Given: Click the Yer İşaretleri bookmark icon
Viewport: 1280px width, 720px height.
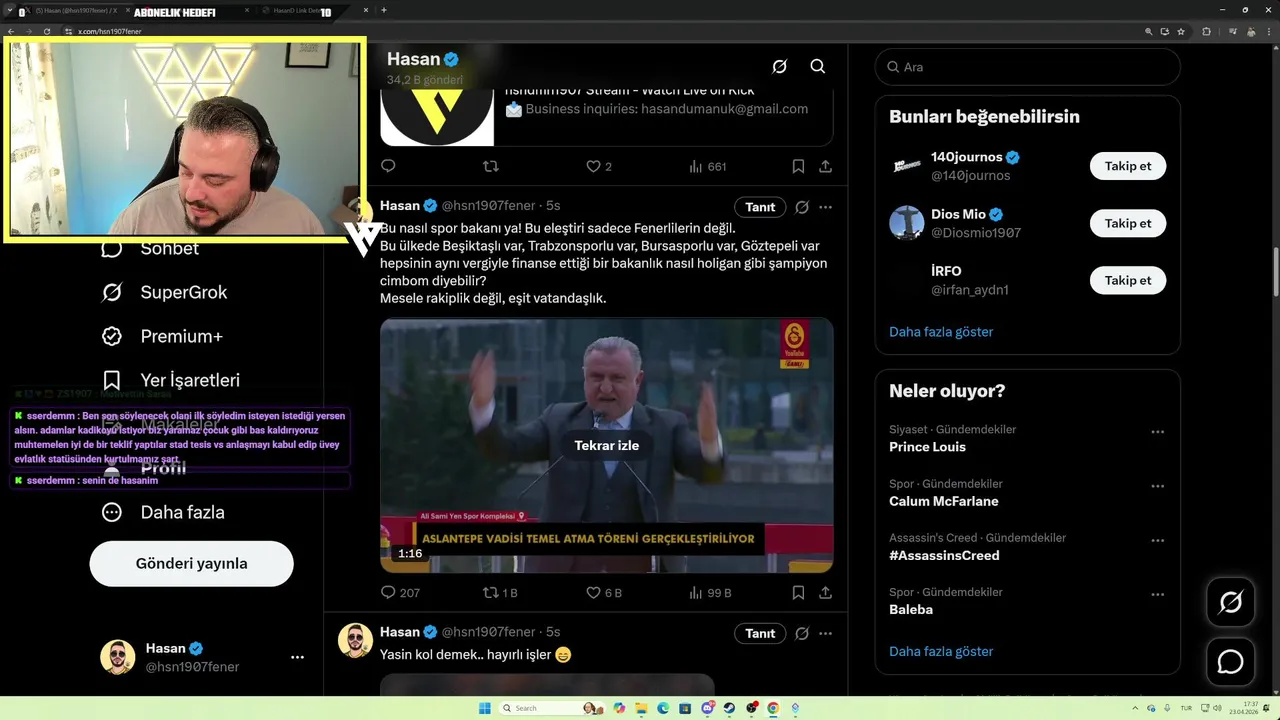Looking at the screenshot, I should click(112, 380).
